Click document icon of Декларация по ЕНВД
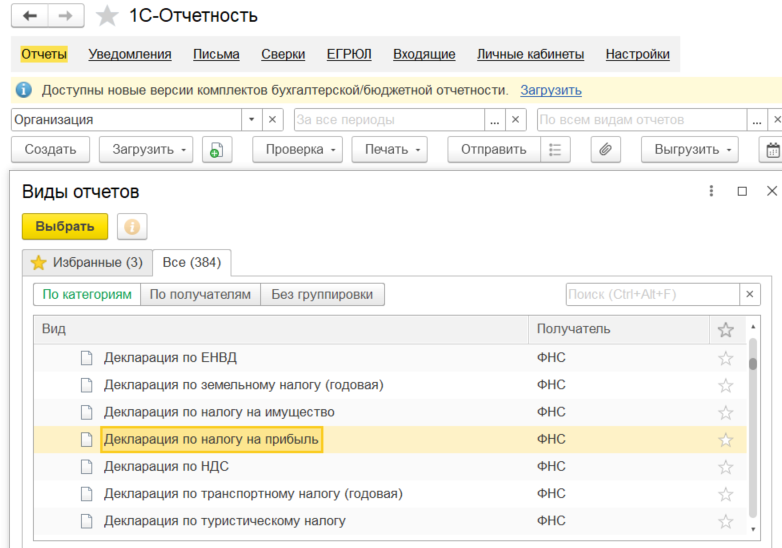 tap(87, 358)
